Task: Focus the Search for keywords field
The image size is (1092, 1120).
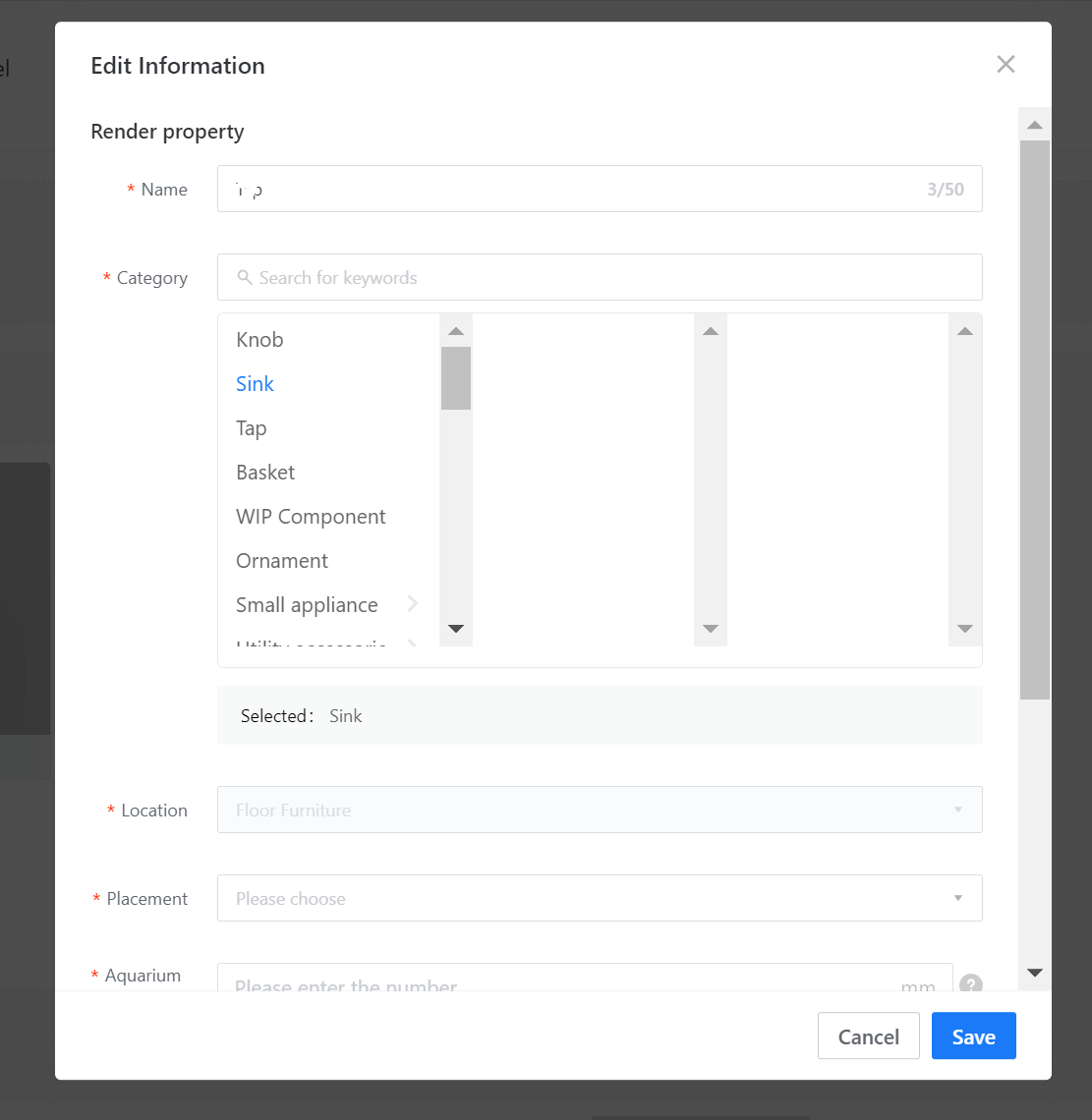Action: coord(609,278)
